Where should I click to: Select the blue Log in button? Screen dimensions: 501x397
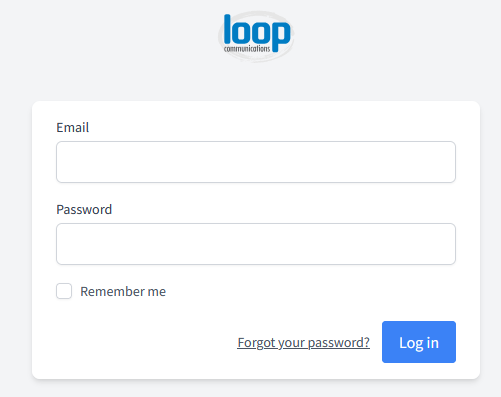click(419, 342)
